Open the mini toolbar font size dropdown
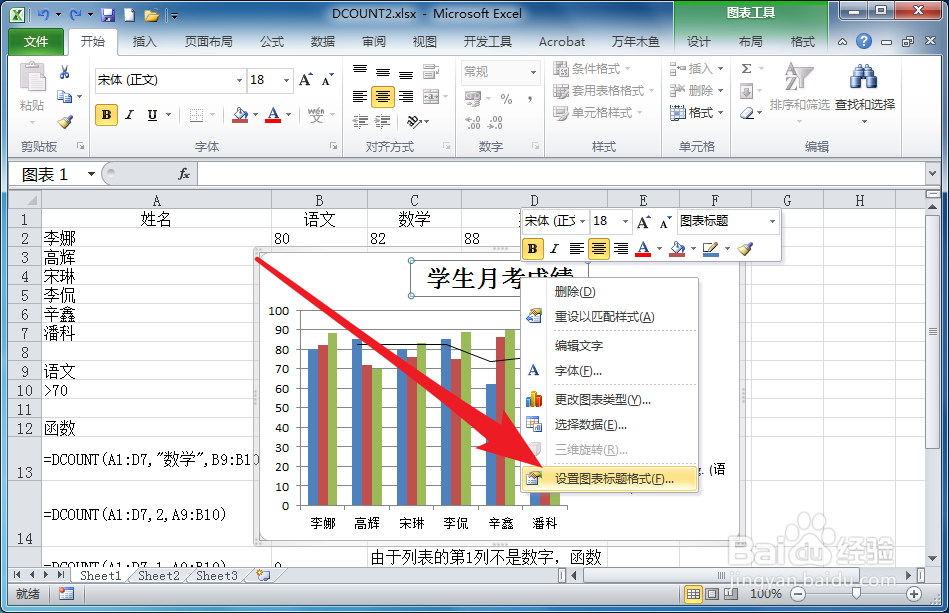The height and width of the screenshot is (613, 949). pyautogui.click(x=626, y=221)
